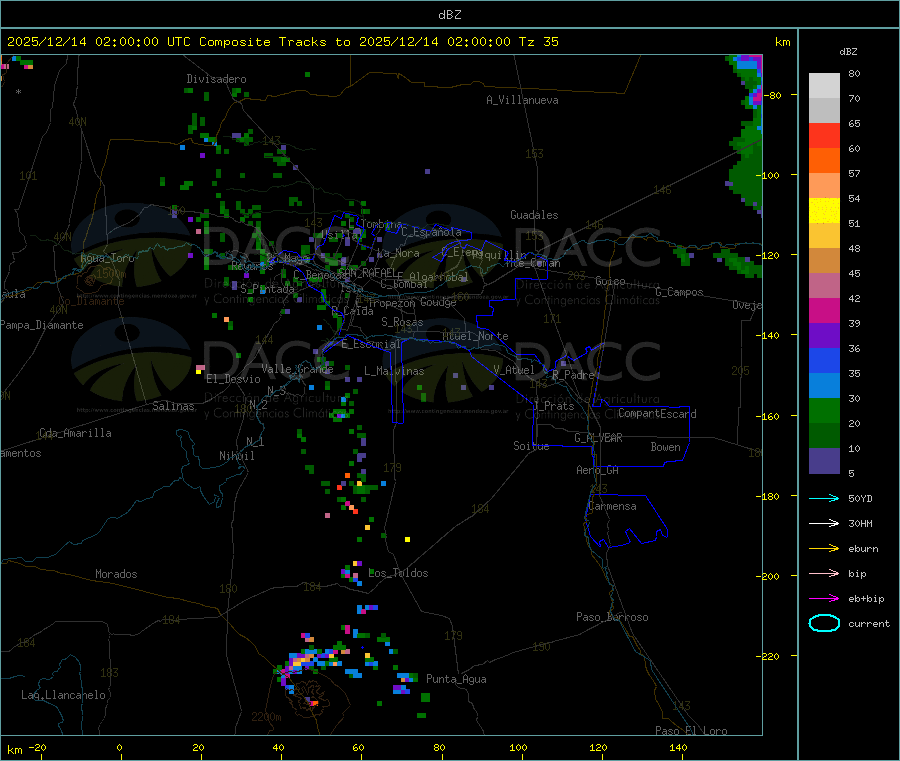Click the Guadales location label
Screen dimensions: 900x761
(534, 215)
